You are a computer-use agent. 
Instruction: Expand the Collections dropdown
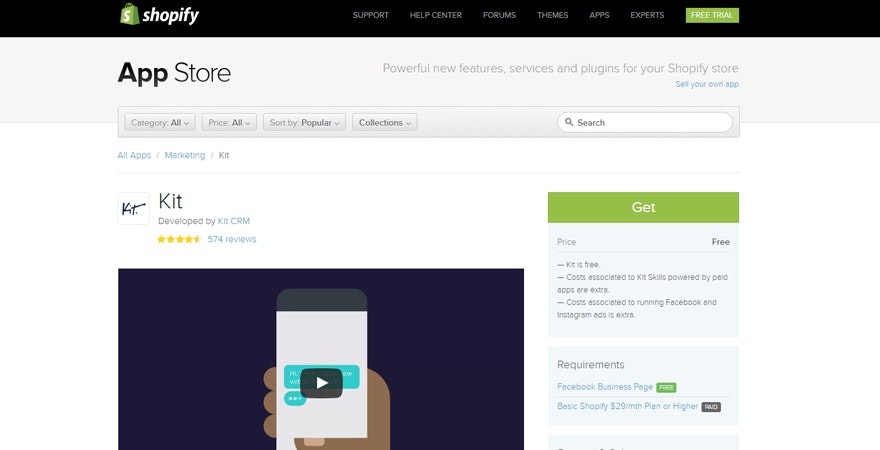384,123
